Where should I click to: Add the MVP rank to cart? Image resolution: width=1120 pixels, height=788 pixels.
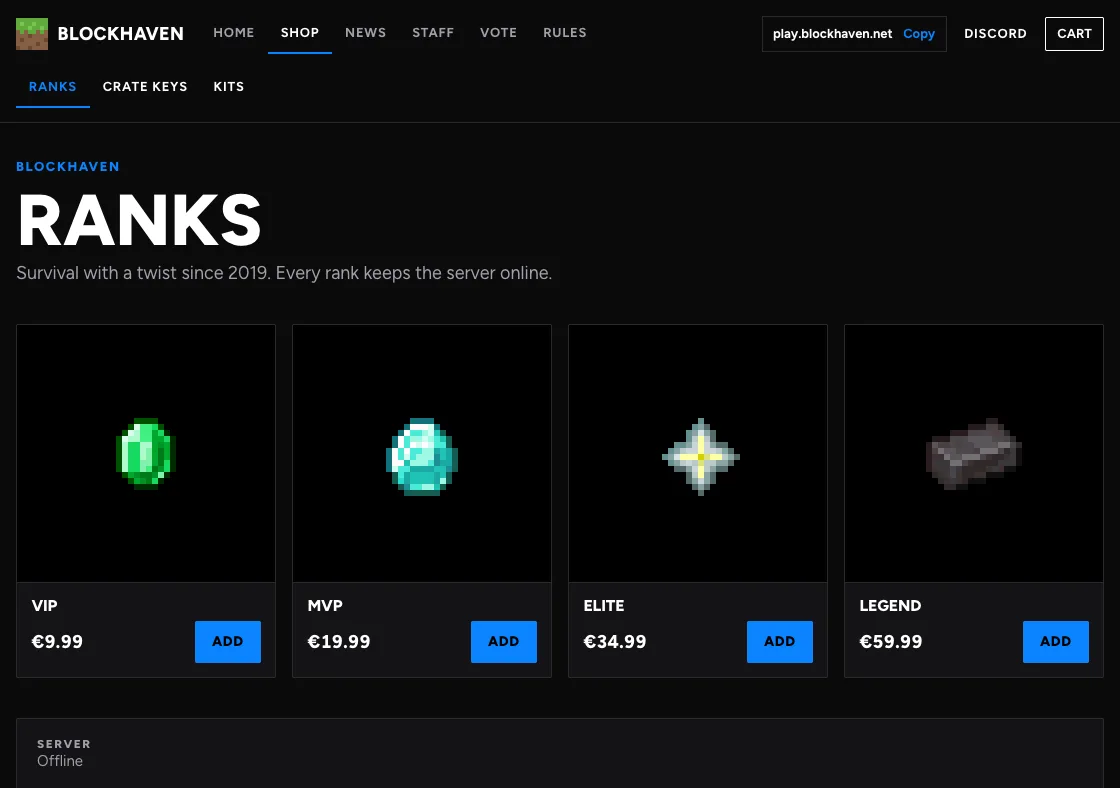tap(504, 642)
